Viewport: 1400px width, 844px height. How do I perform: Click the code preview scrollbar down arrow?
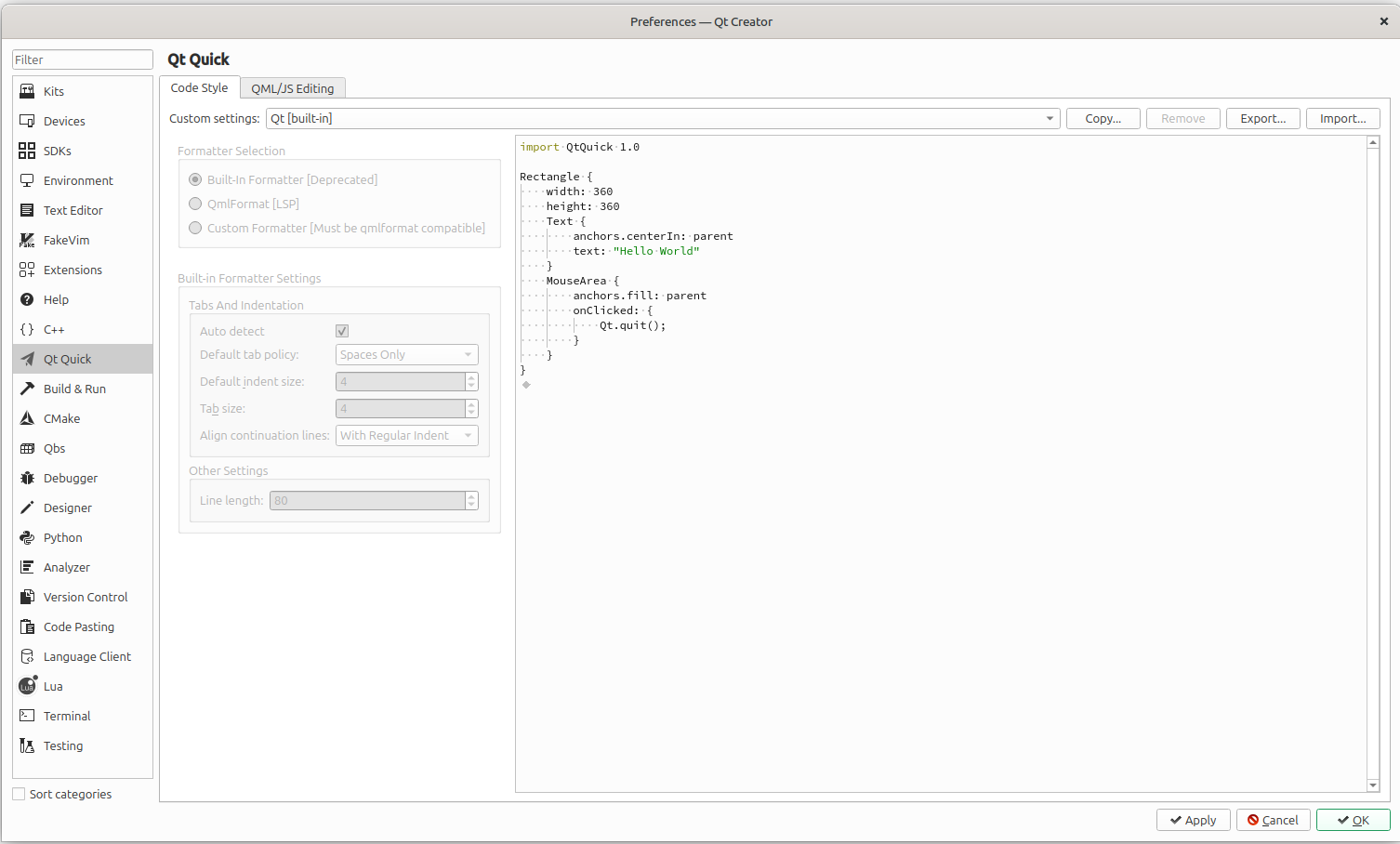coord(1373,785)
